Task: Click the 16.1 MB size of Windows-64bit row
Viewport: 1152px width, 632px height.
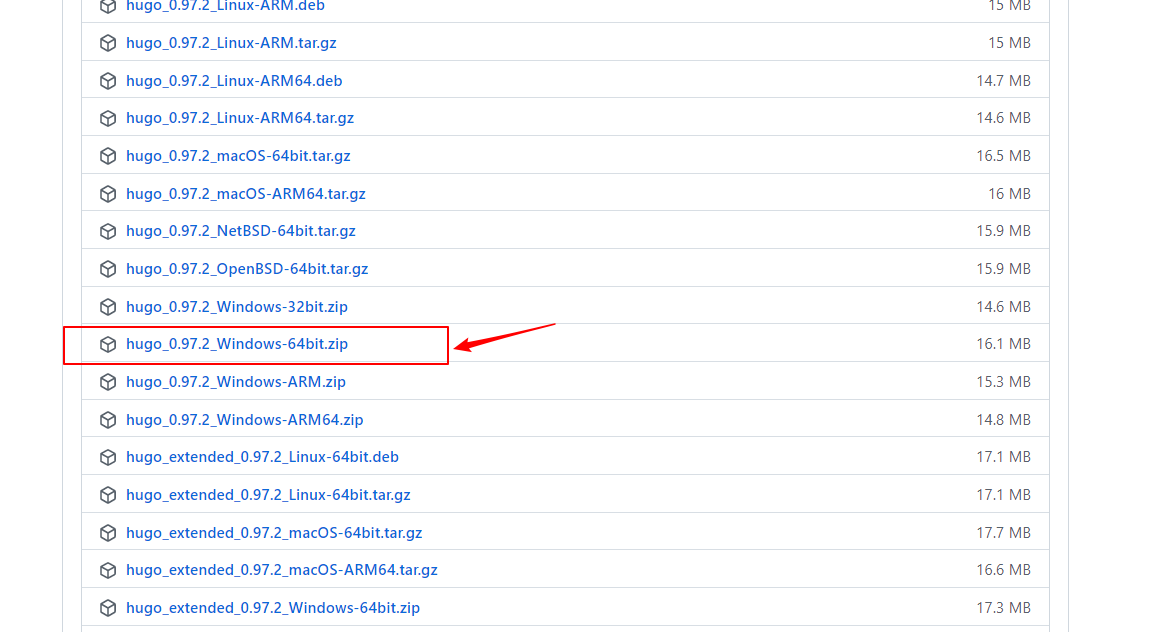Action: coord(1003,344)
